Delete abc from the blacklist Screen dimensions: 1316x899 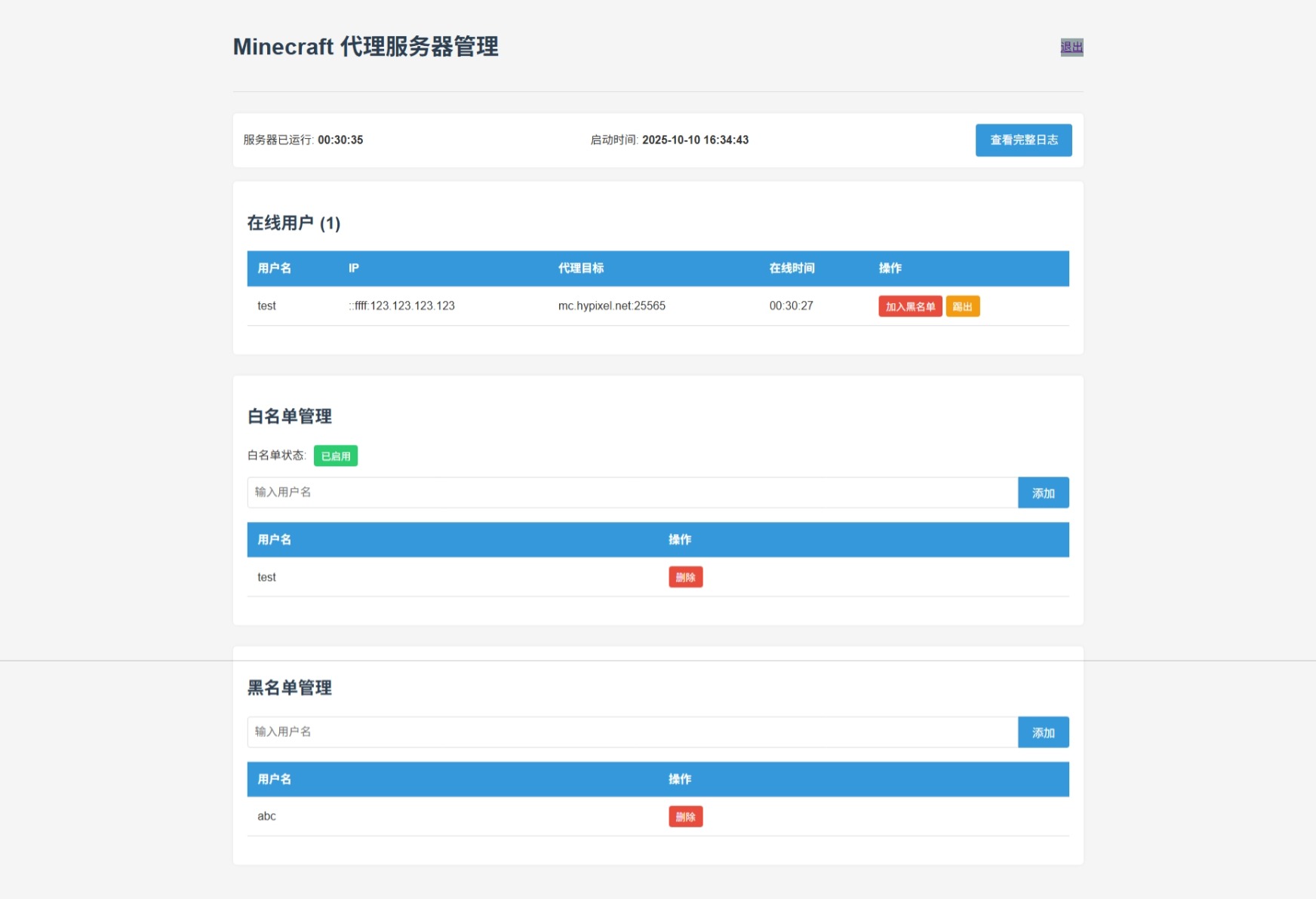coord(685,817)
